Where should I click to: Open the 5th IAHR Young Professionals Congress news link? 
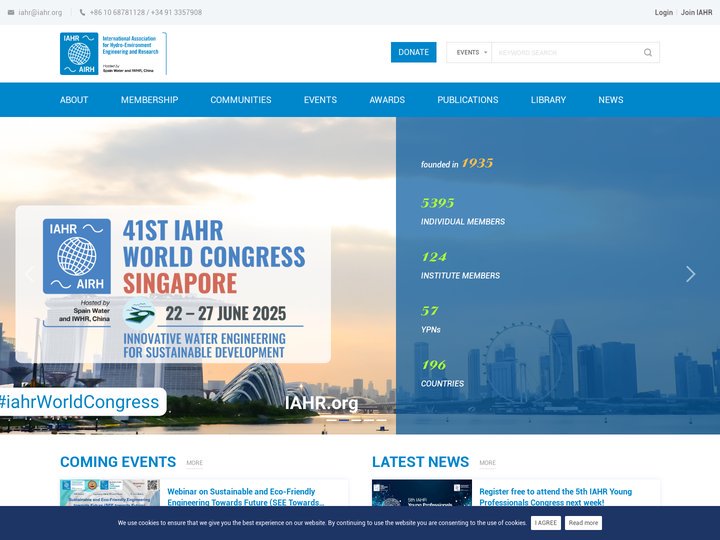(555, 497)
